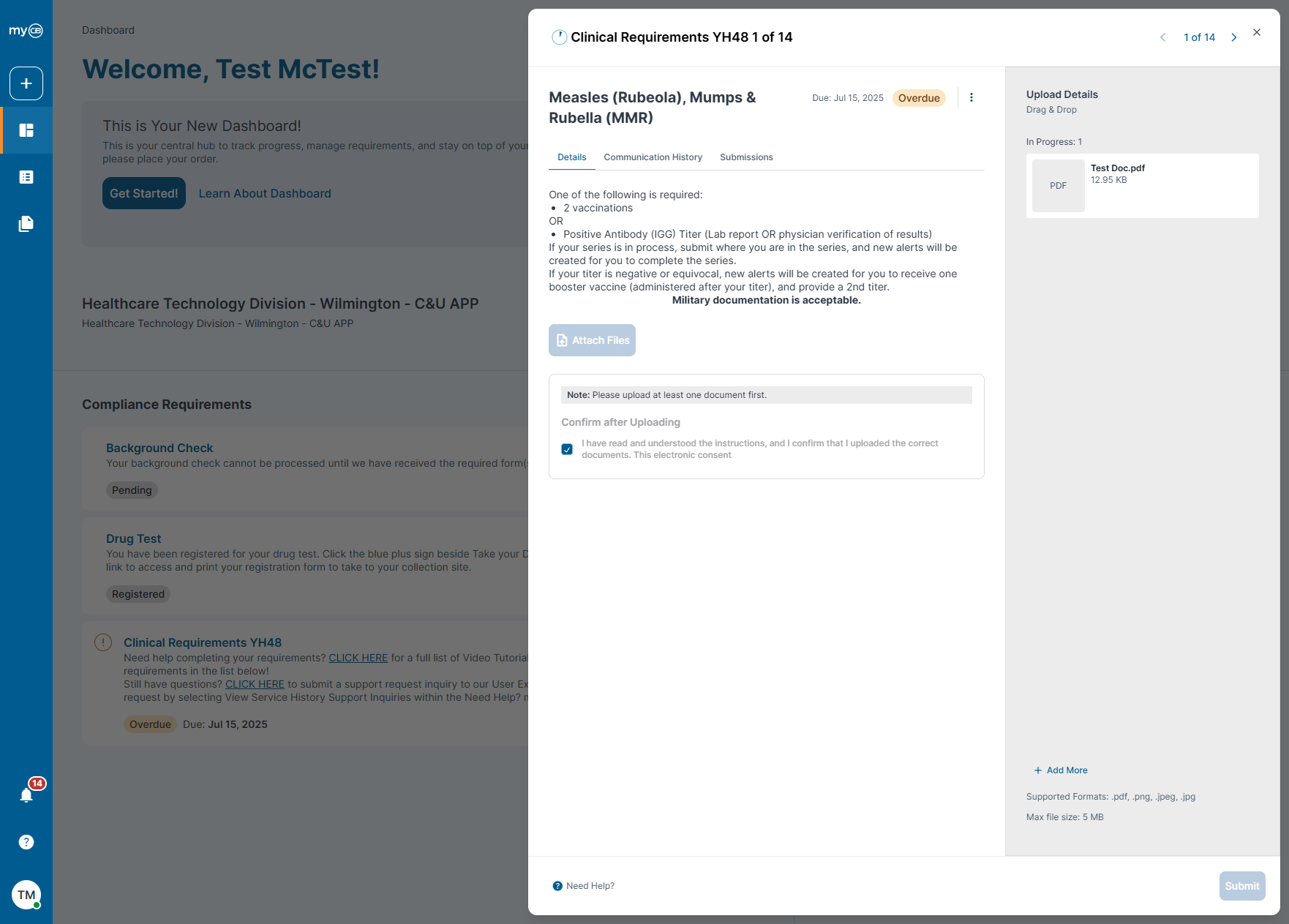Viewport: 1289px width, 924px height.
Task: Click the progress circle icon beside panel title
Action: tap(559, 37)
